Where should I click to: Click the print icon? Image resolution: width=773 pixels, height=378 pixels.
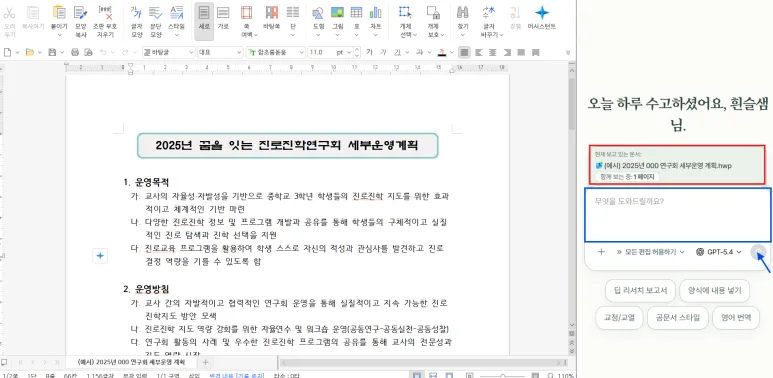[x=75, y=52]
